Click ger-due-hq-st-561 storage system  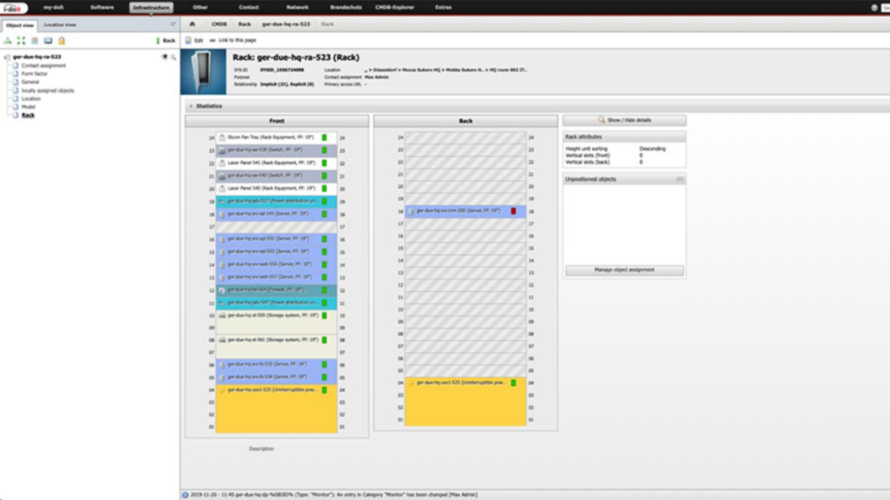[x=276, y=346]
